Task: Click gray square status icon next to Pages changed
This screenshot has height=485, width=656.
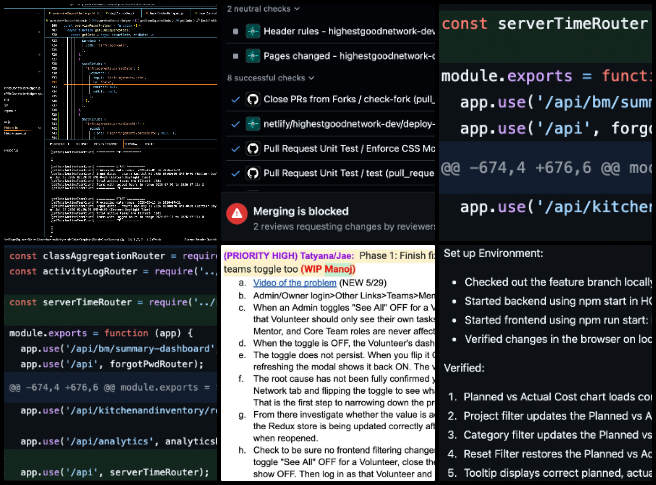Action: point(236,56)
